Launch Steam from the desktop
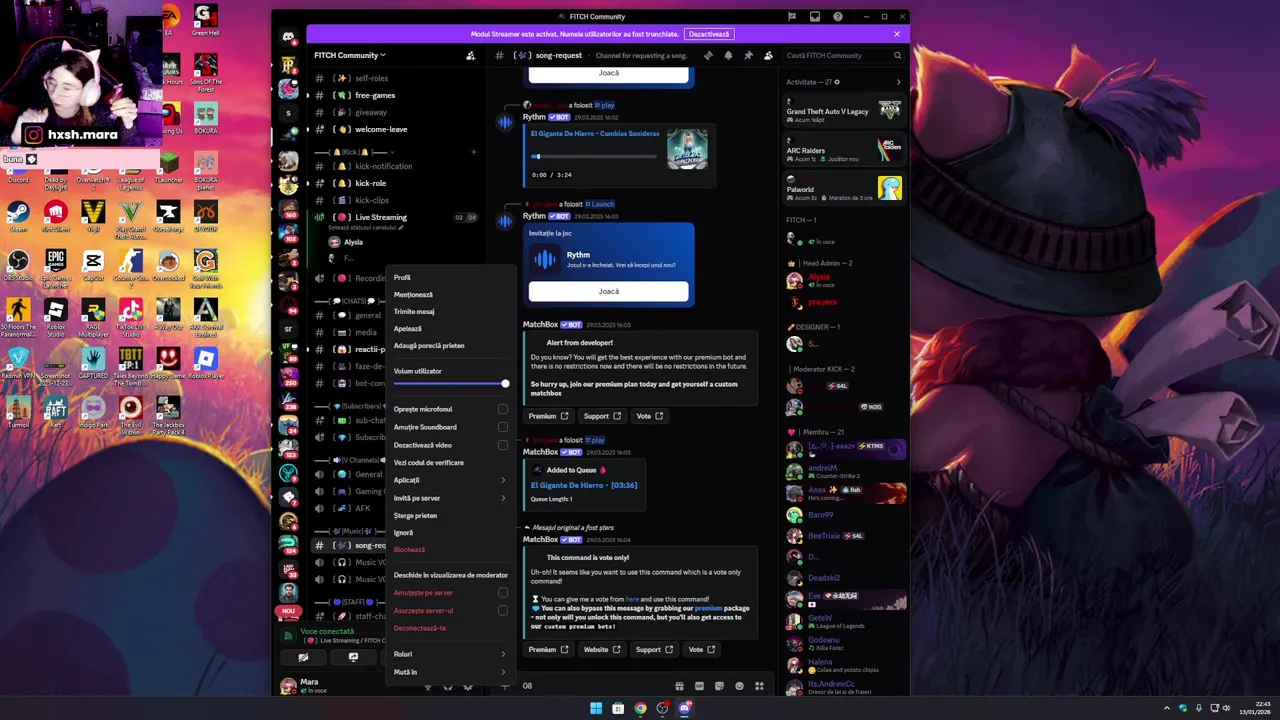 click(x=18, y=216)
